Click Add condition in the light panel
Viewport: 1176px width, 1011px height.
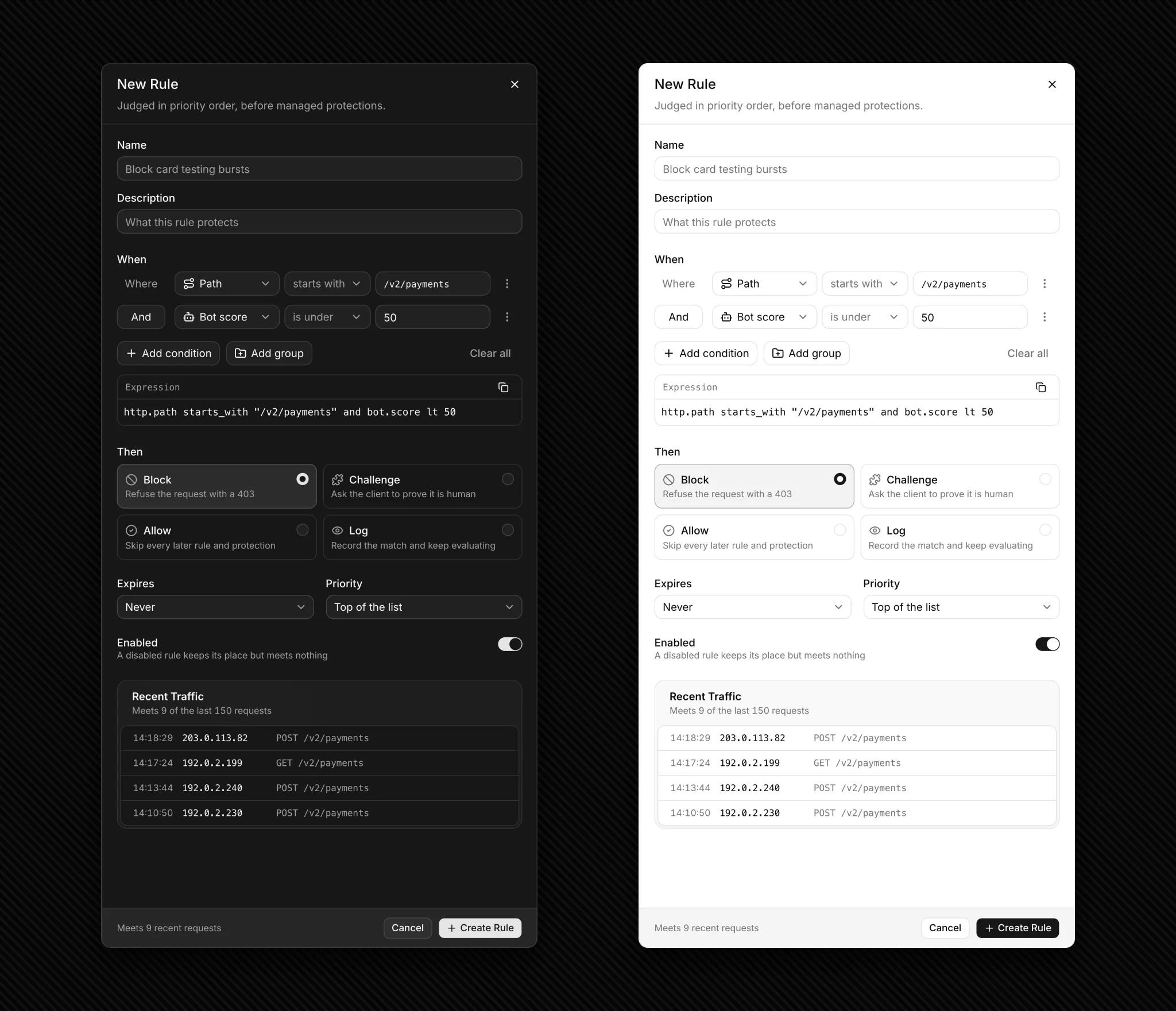click(x=706, y=353)
